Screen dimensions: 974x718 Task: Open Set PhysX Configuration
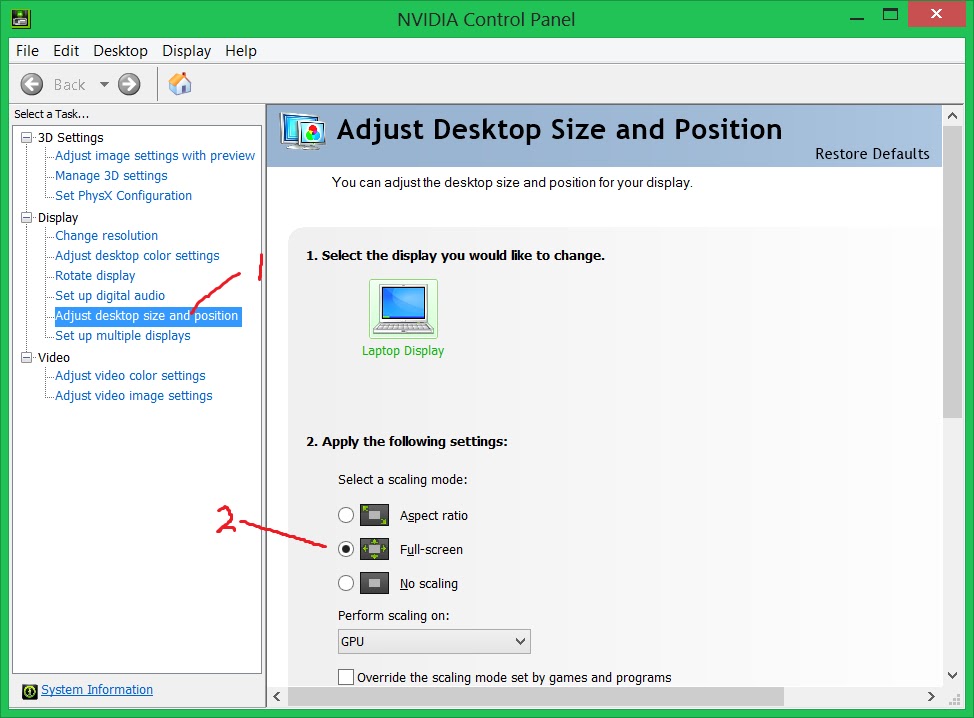pyautogui.click(x=124, y=195)
